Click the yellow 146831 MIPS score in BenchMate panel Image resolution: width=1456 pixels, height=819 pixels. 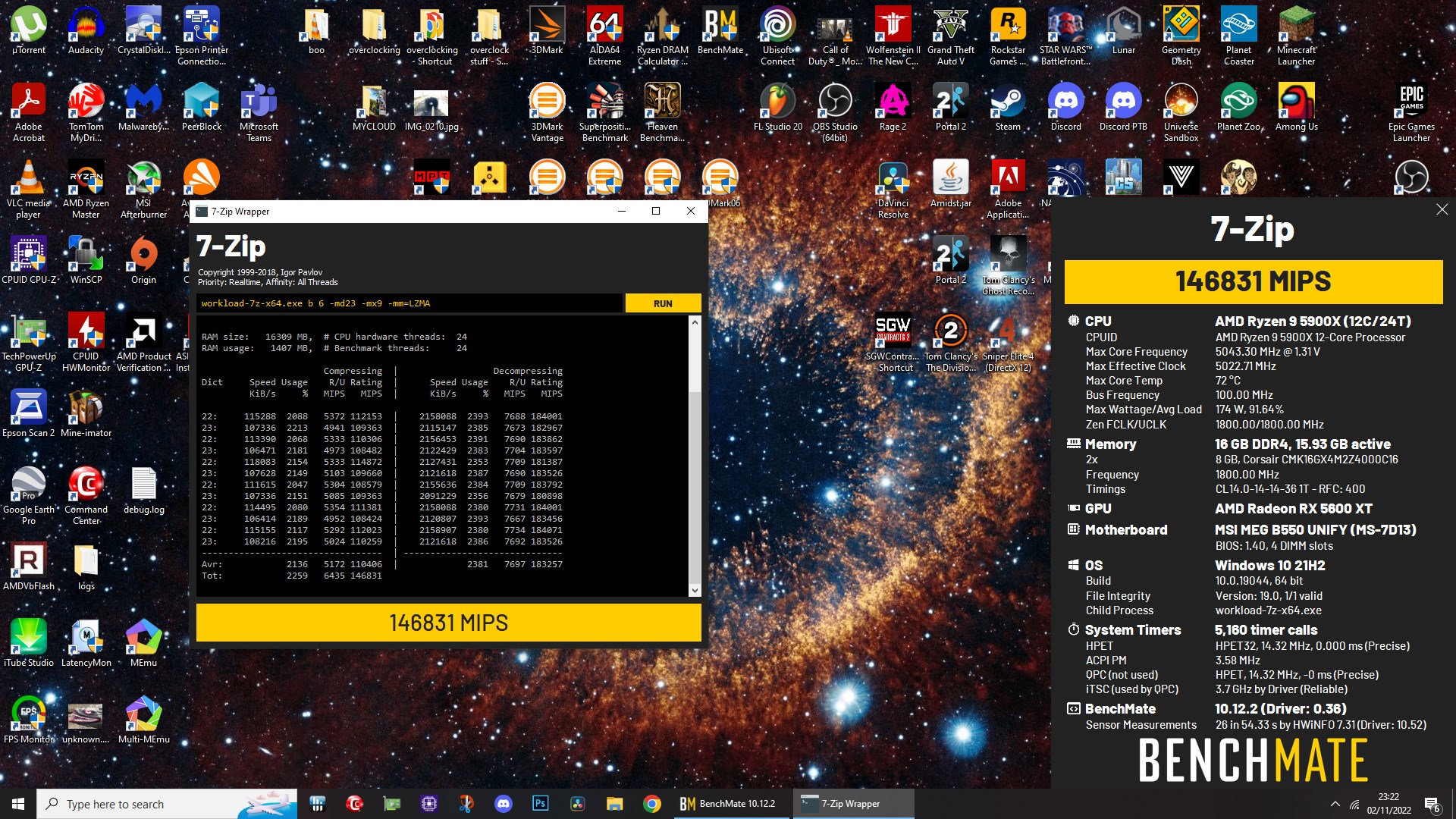coord(1253,281)
